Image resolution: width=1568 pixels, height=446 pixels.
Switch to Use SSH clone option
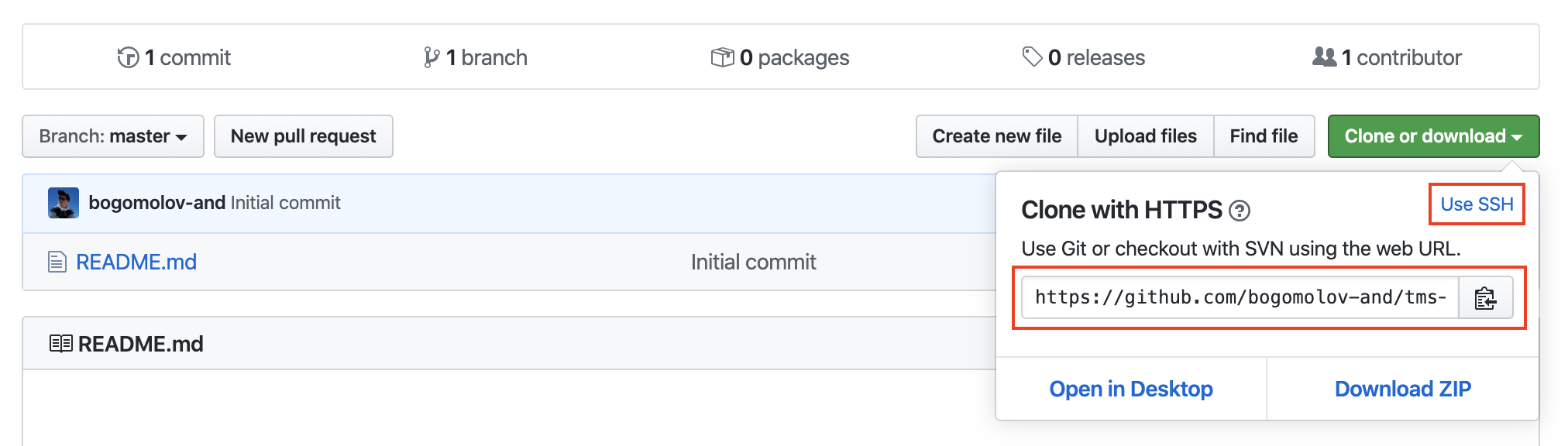pyautogui.click(x=1477, y=204)
